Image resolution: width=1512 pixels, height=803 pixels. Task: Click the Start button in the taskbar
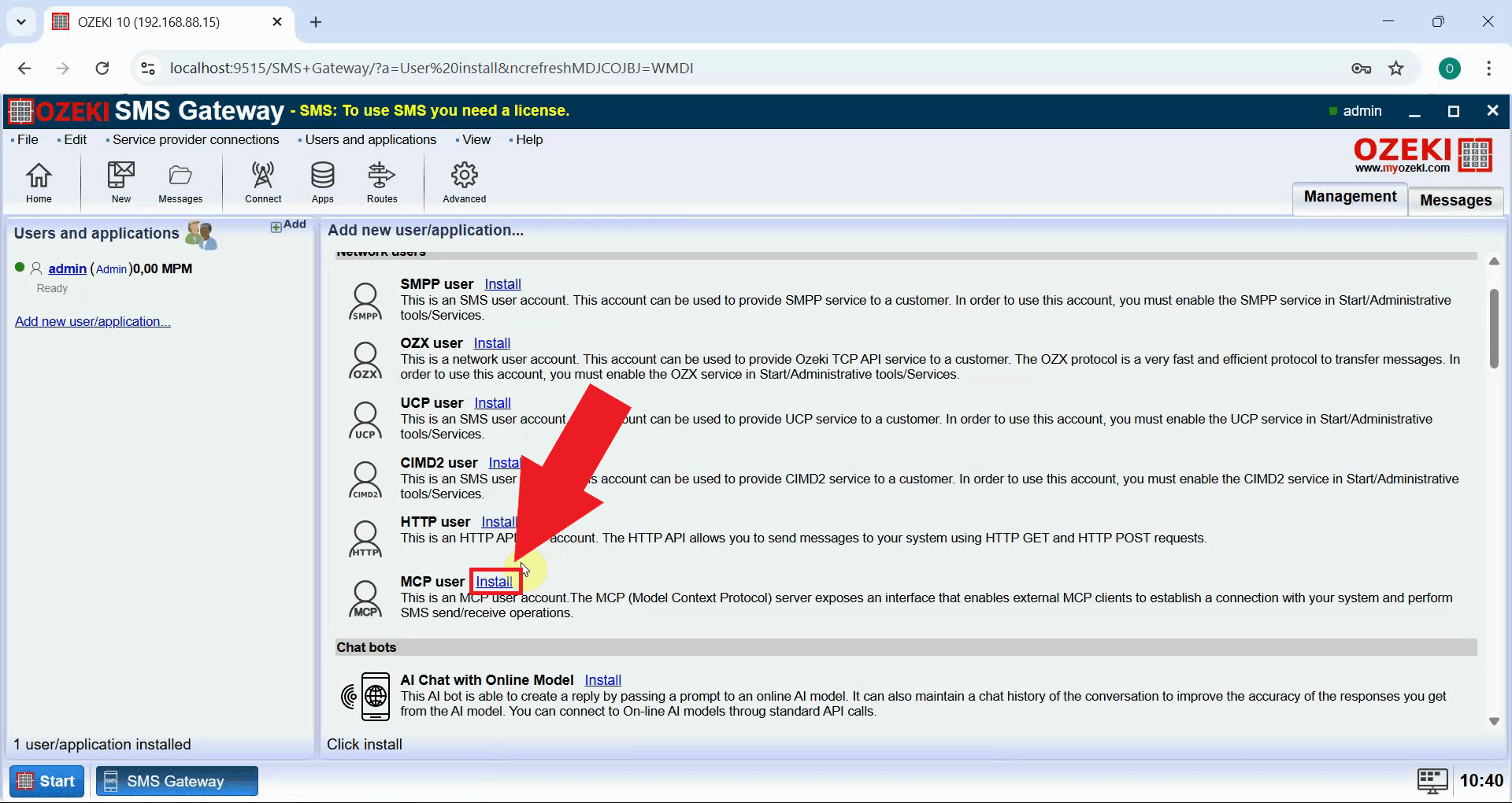[x=46, y=780]
